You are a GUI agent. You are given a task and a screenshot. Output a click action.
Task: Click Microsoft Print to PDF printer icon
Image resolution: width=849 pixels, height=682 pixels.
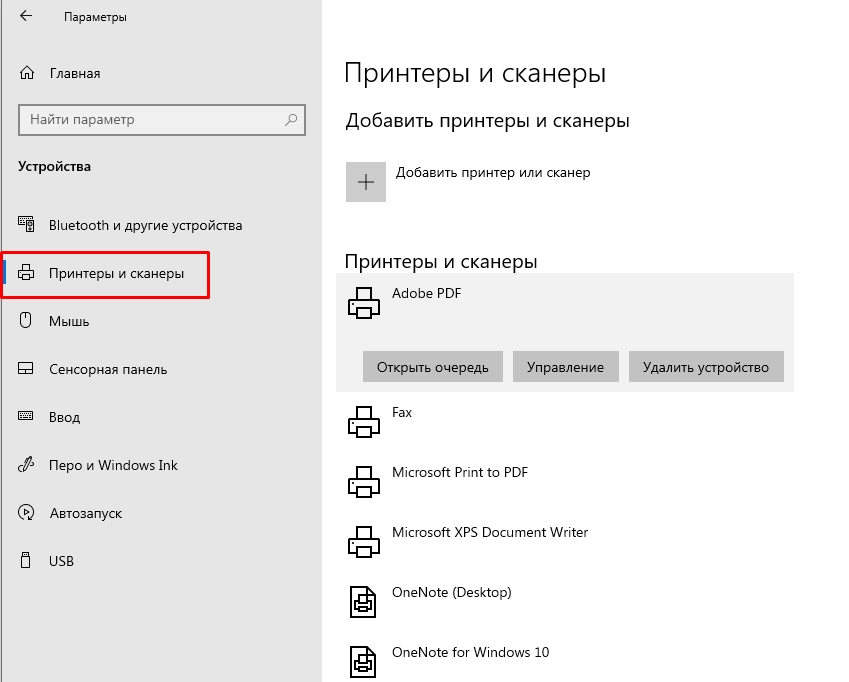point(364,482)
